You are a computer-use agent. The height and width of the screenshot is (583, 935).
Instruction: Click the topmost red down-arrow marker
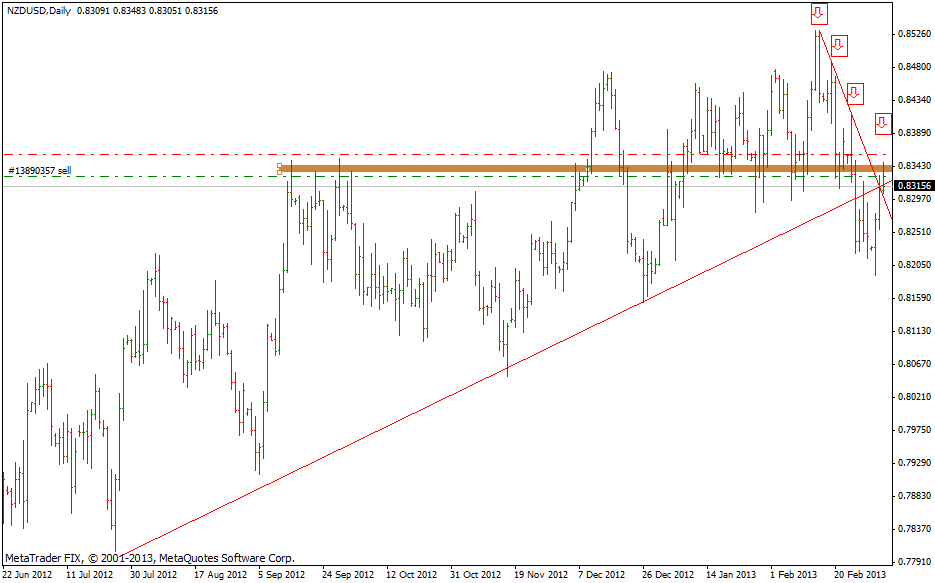(818, 13)
